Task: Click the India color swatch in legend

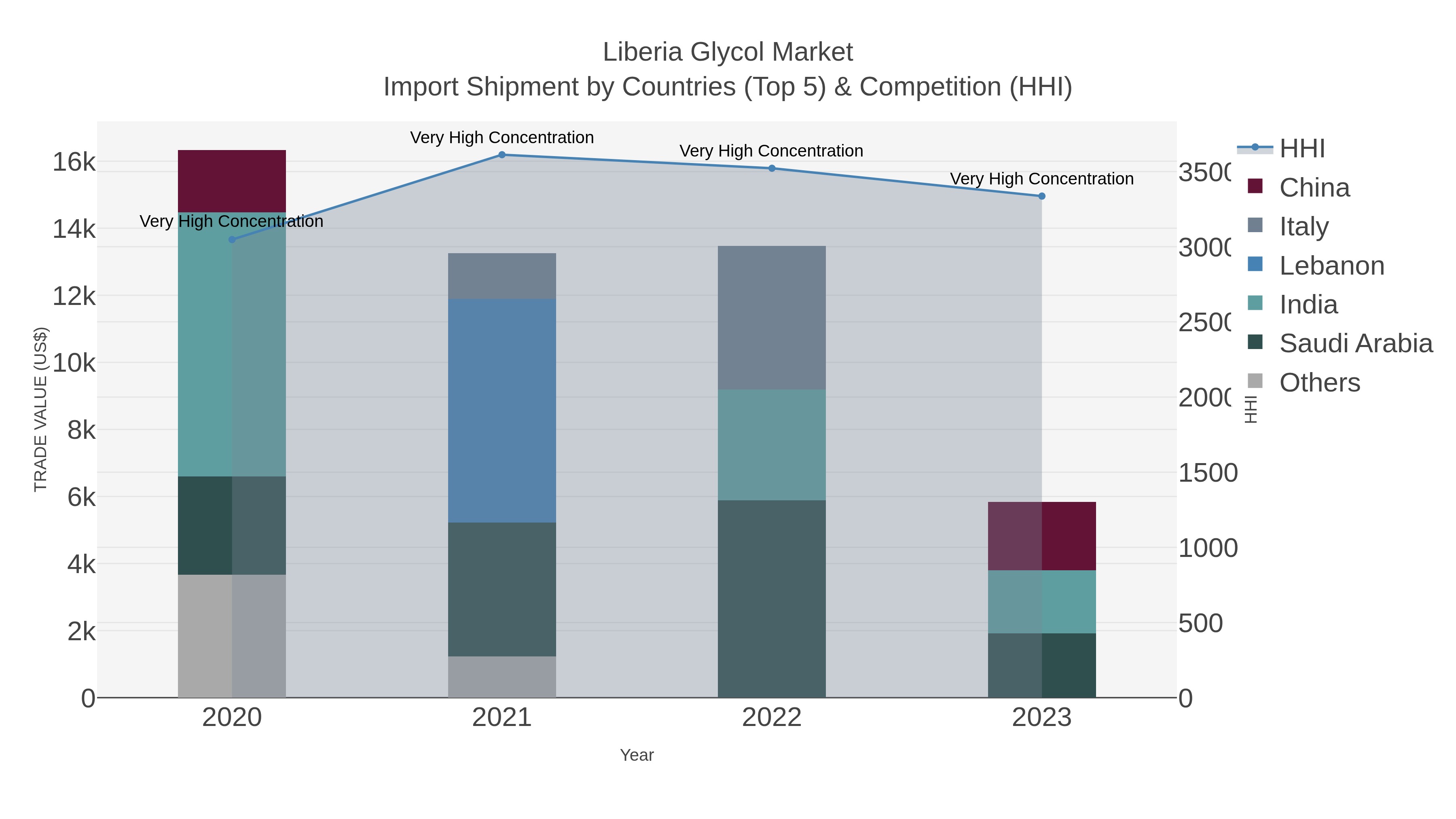Action: [x=1255, y=303]
